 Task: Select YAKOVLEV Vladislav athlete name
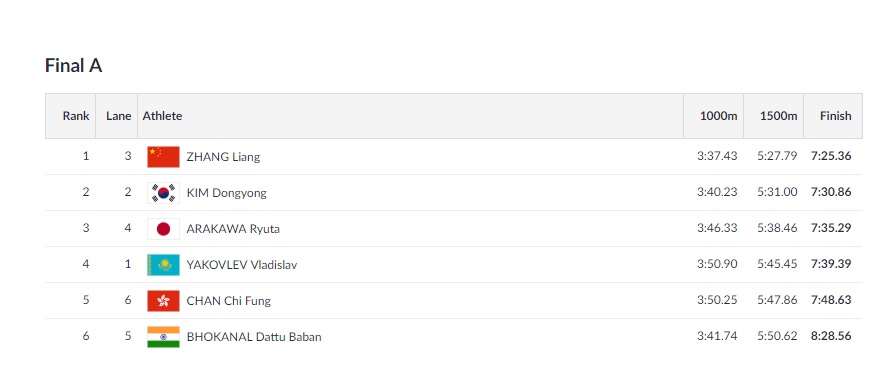pyautogui.click(x=242, y=265)
